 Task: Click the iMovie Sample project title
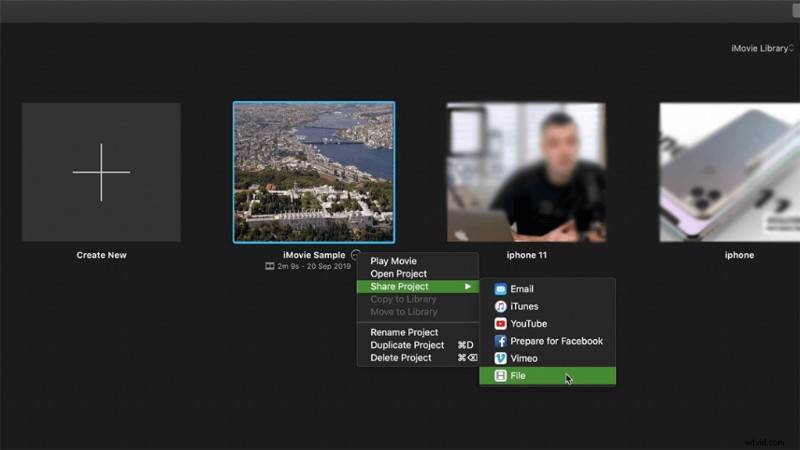point(314,255)
